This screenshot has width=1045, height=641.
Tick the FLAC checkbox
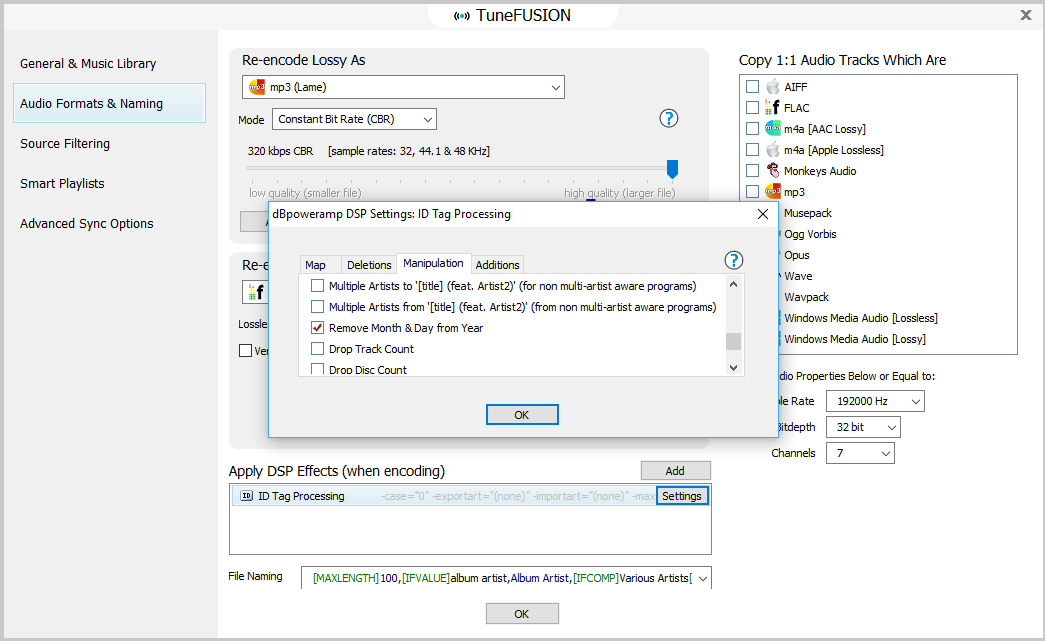pos(752,107)
